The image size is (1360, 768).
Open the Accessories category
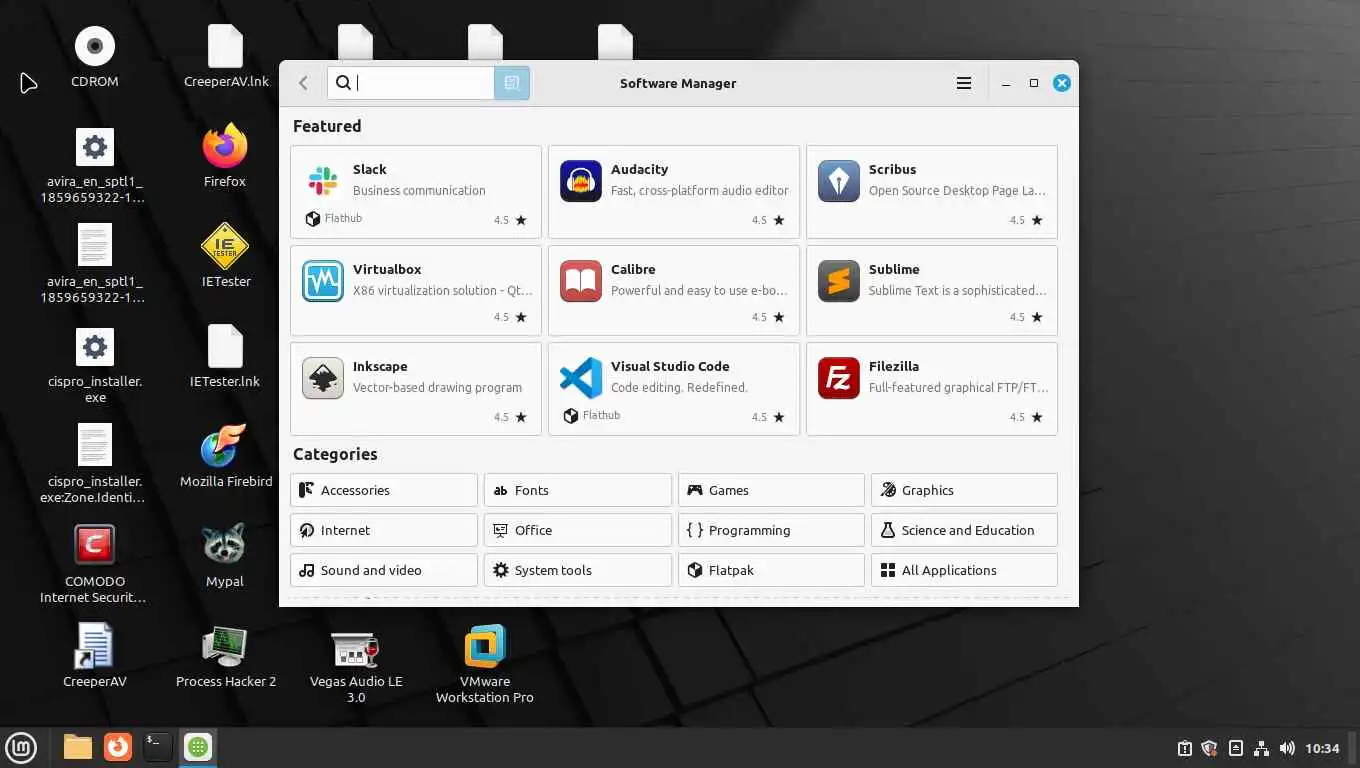[x=384, y=490]
